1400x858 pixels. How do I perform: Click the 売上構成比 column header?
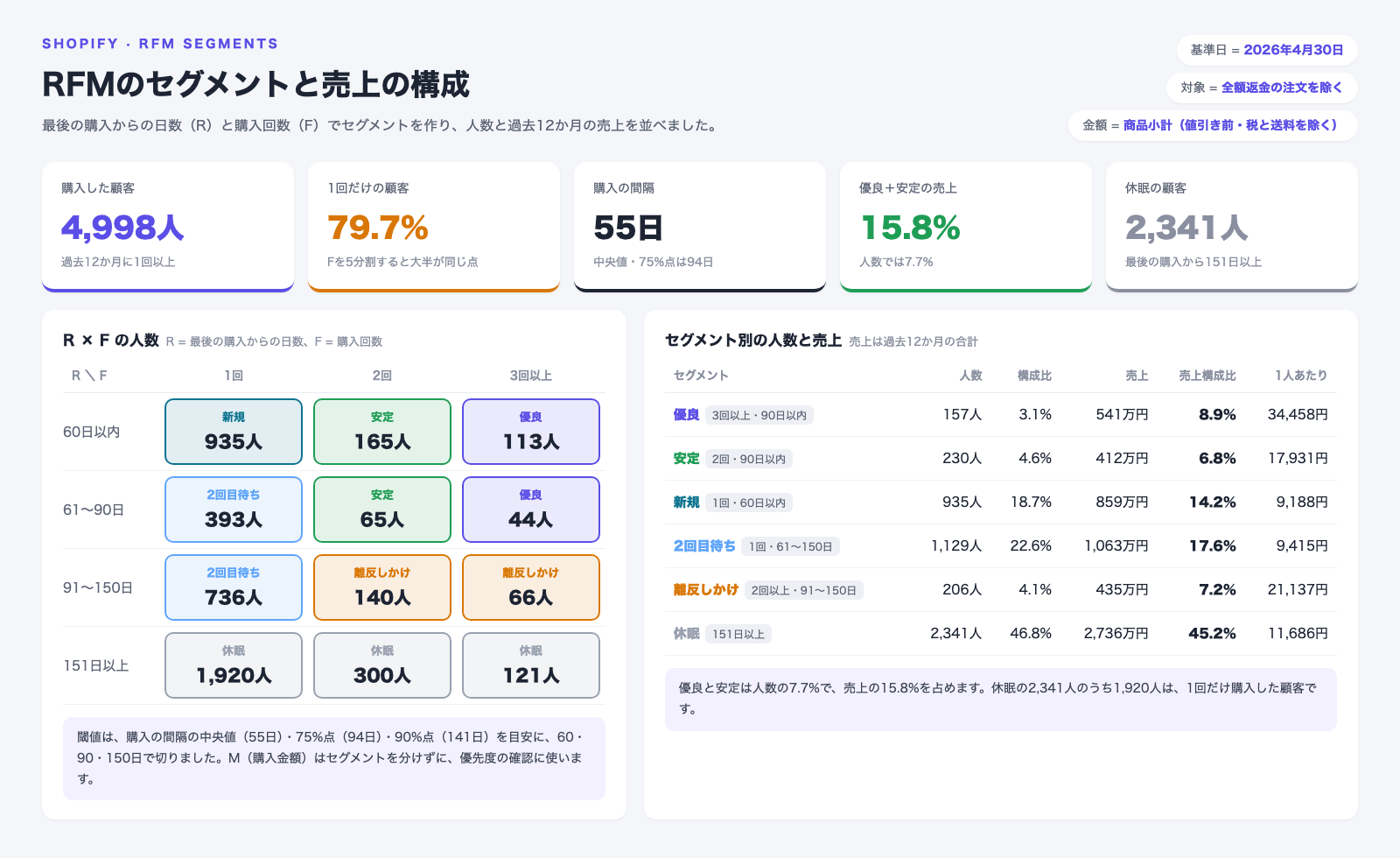[1207, 376]
